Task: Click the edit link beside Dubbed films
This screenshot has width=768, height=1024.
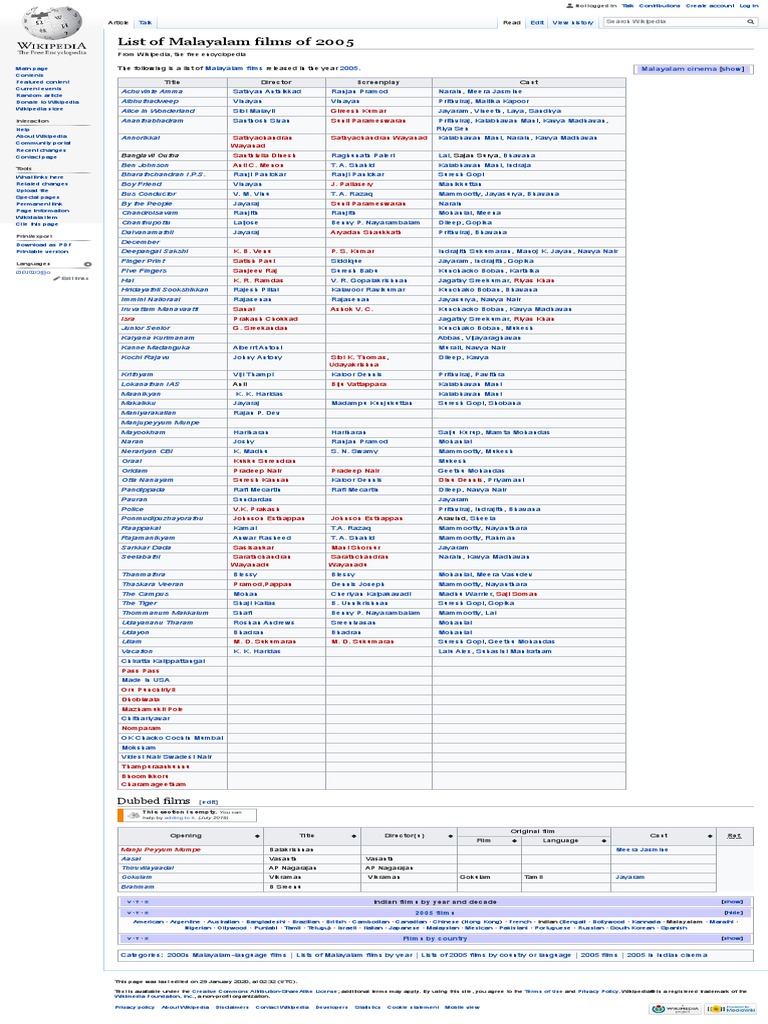Action: tap(208, 803)
